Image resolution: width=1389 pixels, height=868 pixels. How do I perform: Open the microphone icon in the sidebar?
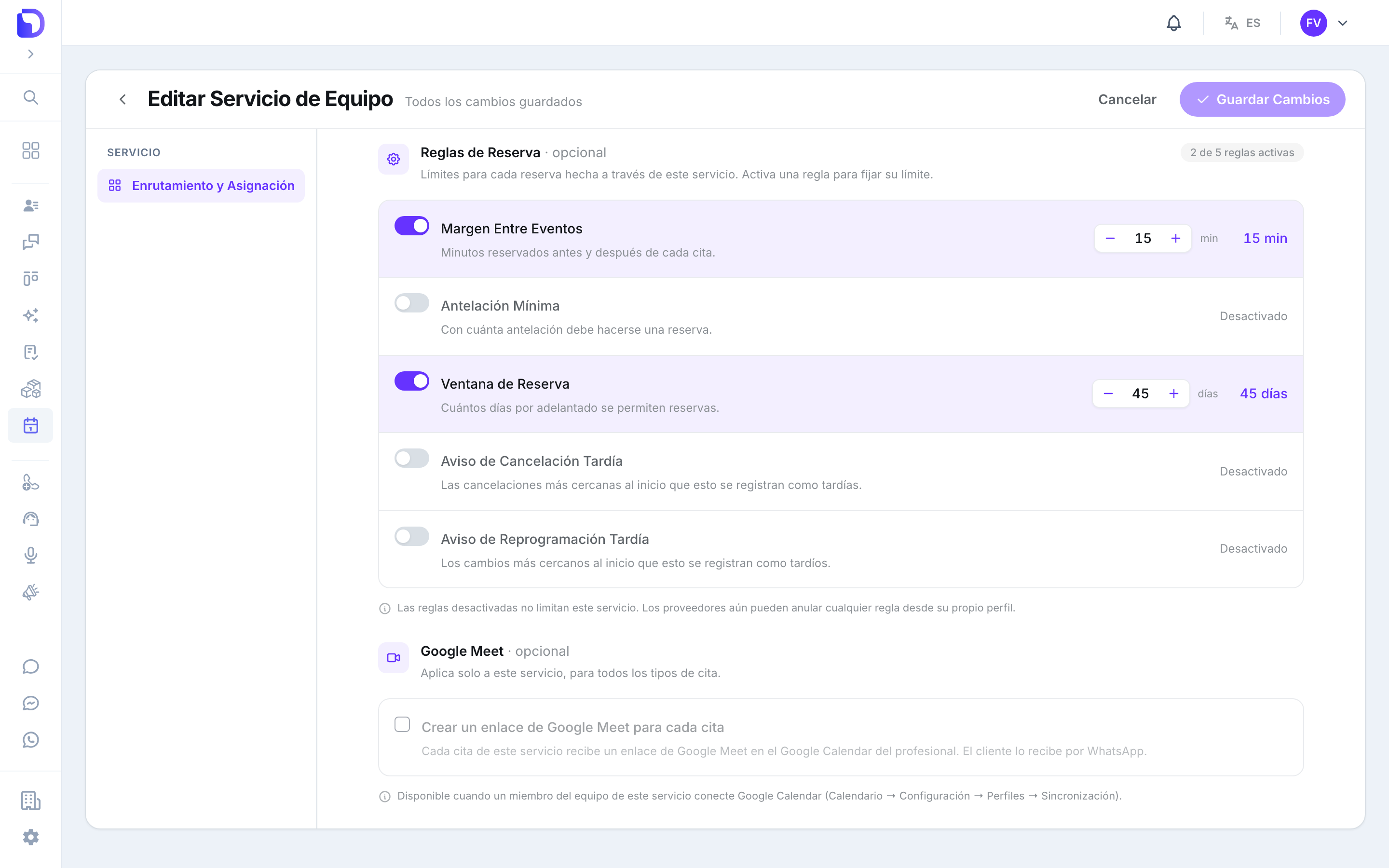point(30,555)
